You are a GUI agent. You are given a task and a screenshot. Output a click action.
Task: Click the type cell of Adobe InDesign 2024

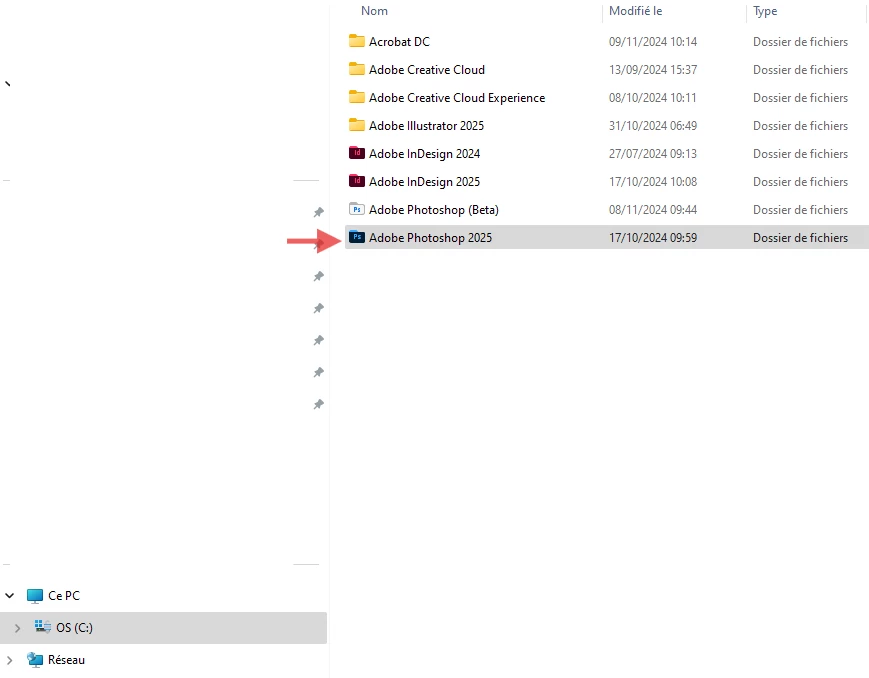pos(800,154)
